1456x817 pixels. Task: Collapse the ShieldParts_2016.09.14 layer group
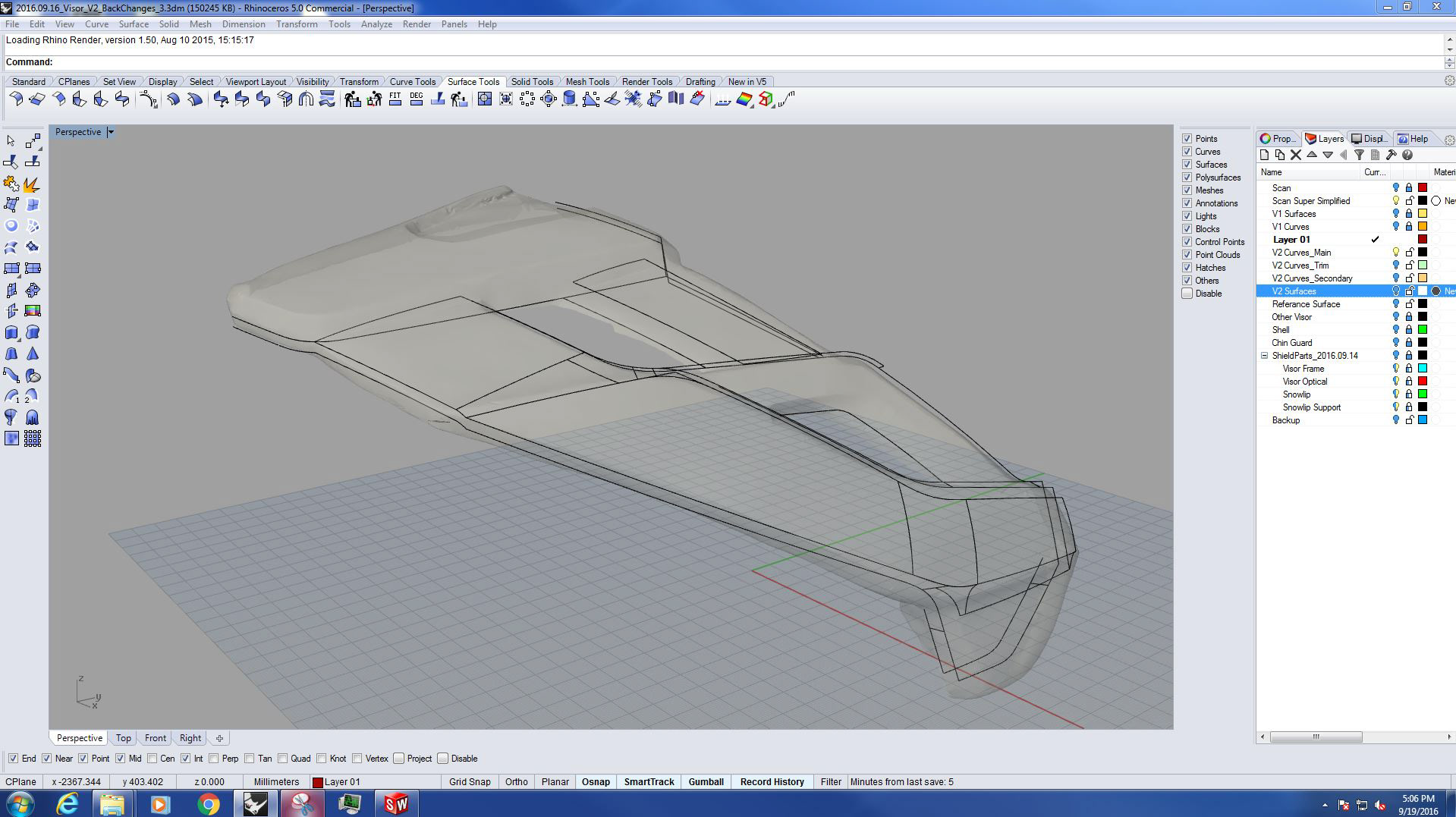[1265, 356]
